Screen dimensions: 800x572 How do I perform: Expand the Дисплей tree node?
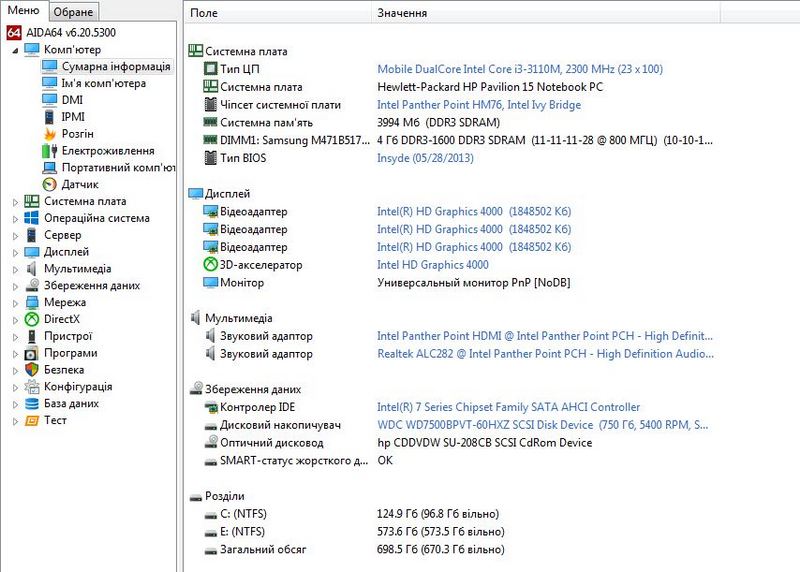[x=14, y=252]
